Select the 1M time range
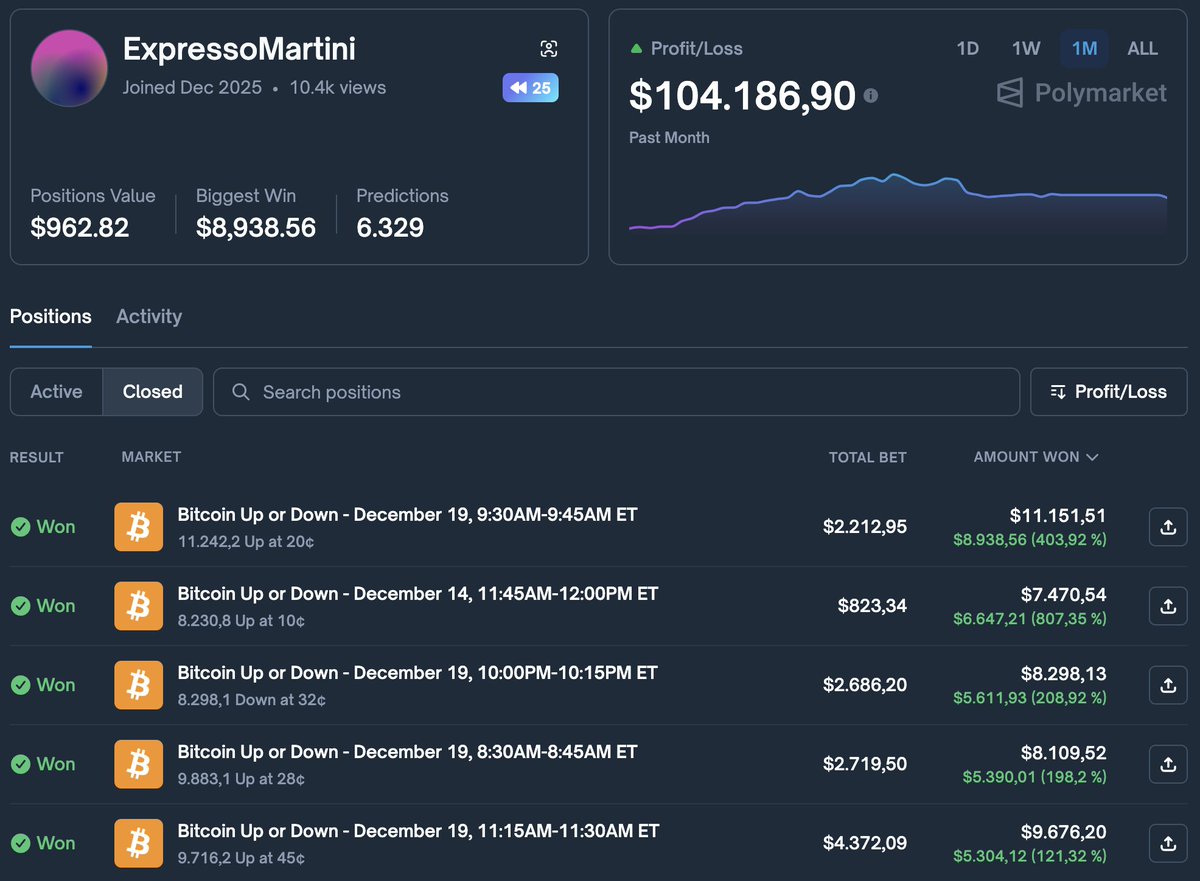1200x881 pixels. pos(1084,48)
